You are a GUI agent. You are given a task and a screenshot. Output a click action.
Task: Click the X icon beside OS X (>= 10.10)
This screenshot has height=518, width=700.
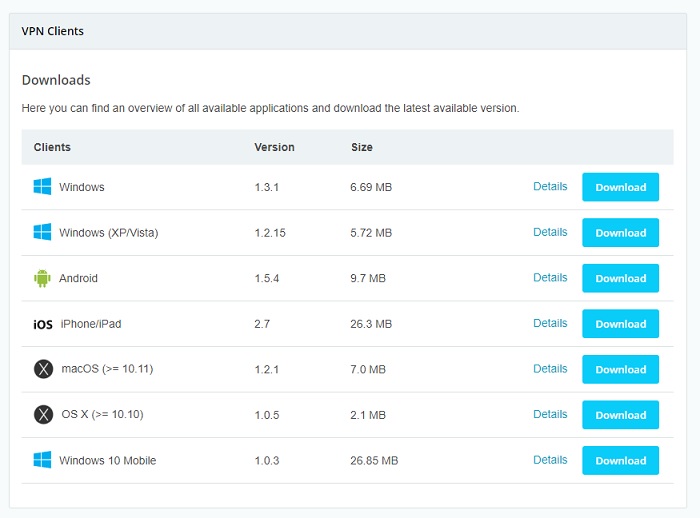tap(43, 414)
